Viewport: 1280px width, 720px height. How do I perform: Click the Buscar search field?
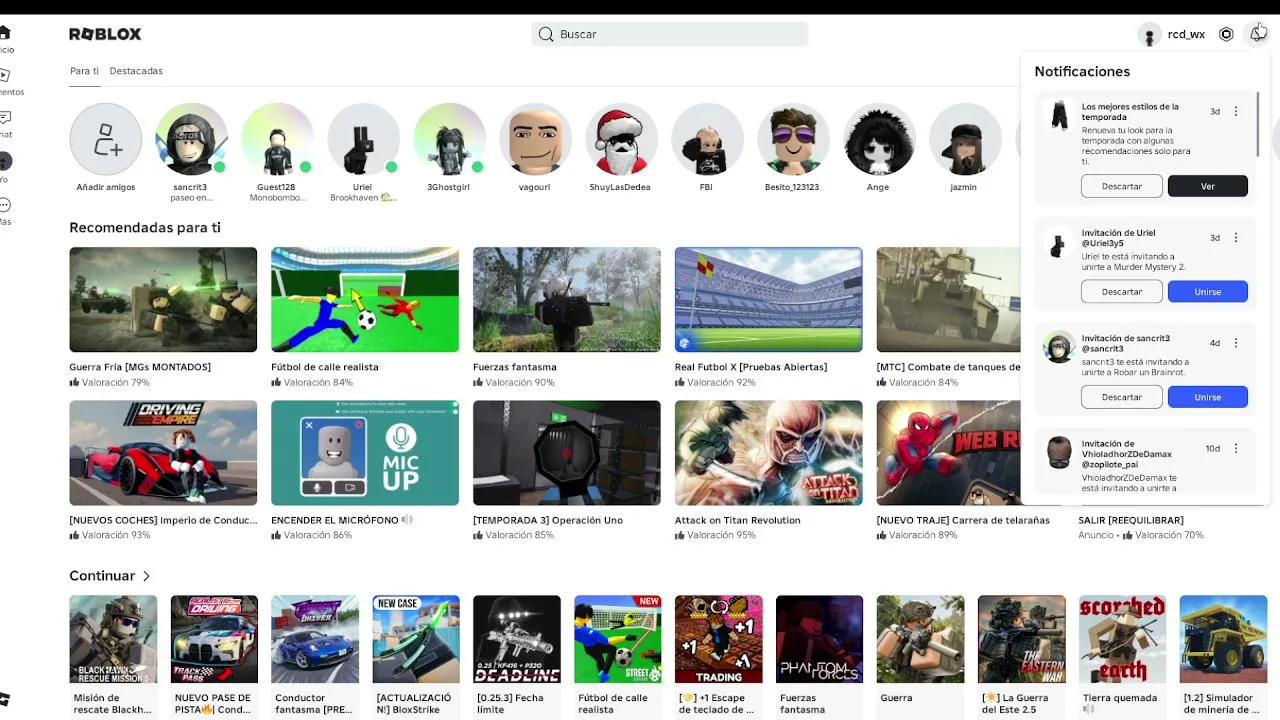coord(670,34)
